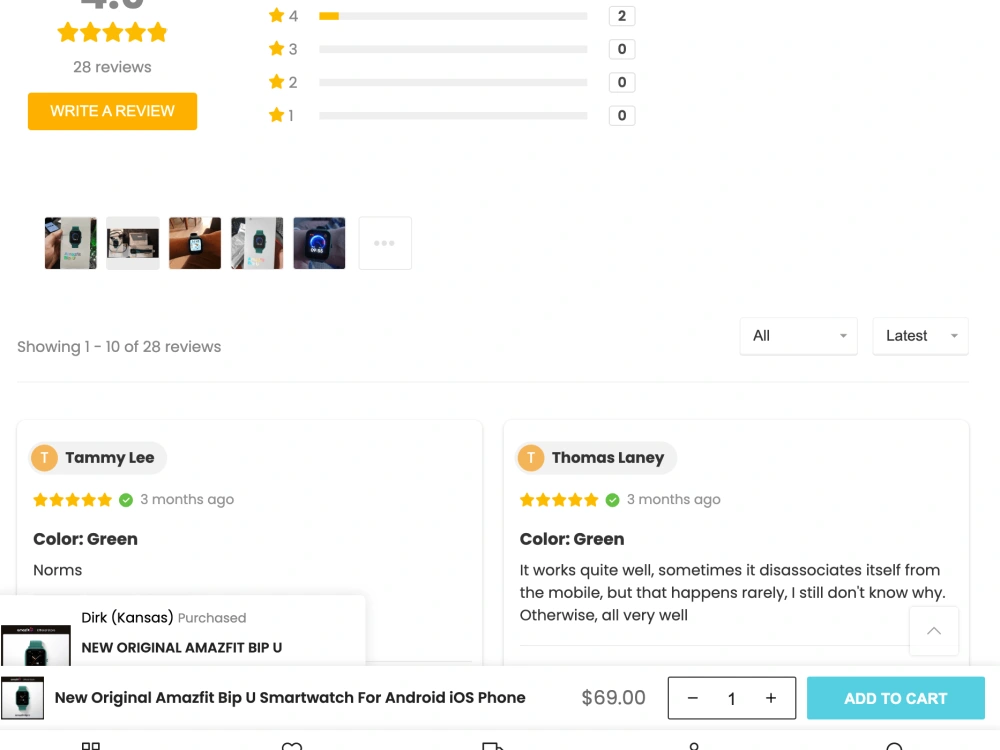Increase quantity with the plus stepper
The width and height of the screenshot is (1000, 750).
(771, 698)
